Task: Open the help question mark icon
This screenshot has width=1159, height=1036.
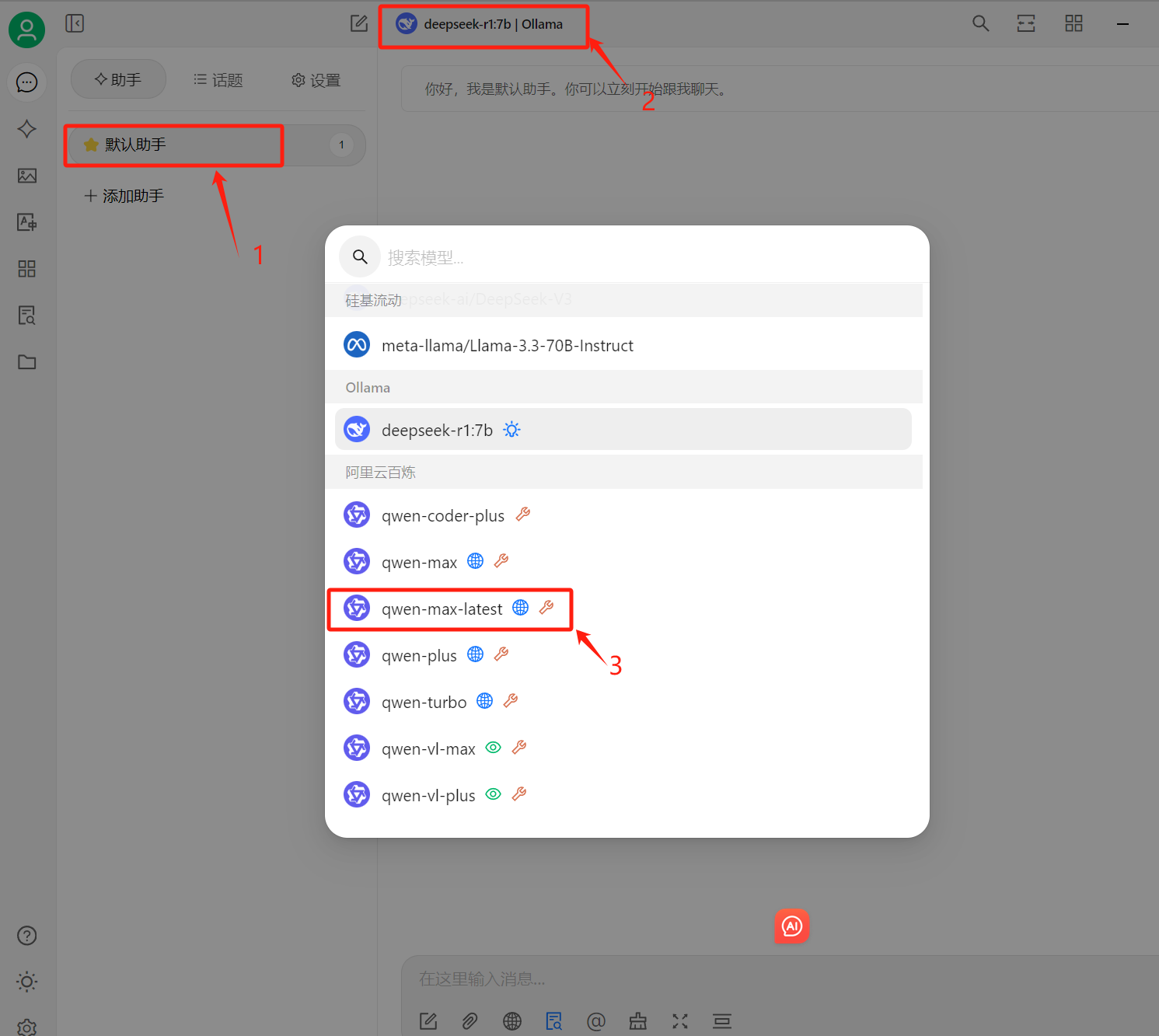Action: point(26,936)
